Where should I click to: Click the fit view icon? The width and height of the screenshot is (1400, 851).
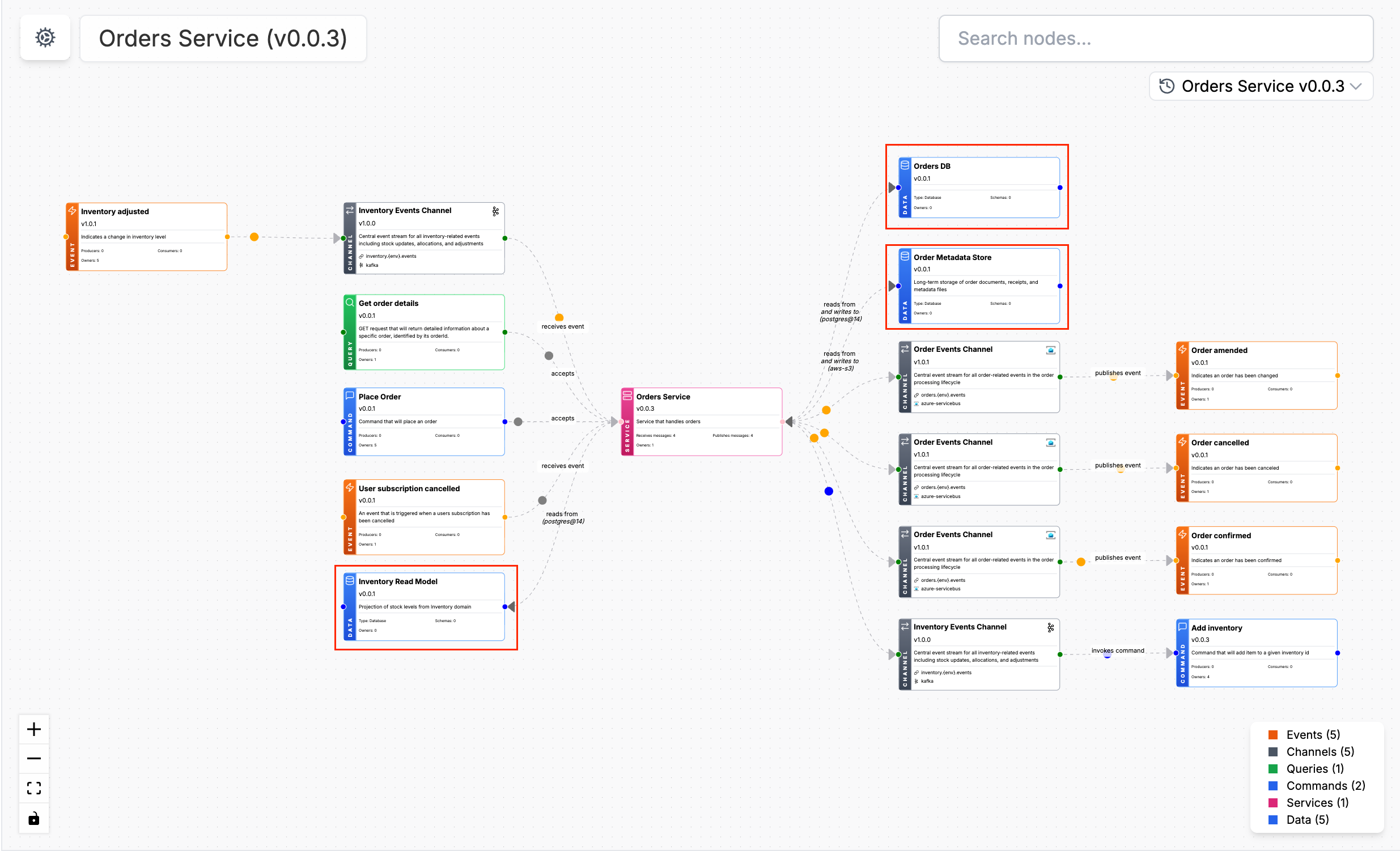tap(34, 788)
